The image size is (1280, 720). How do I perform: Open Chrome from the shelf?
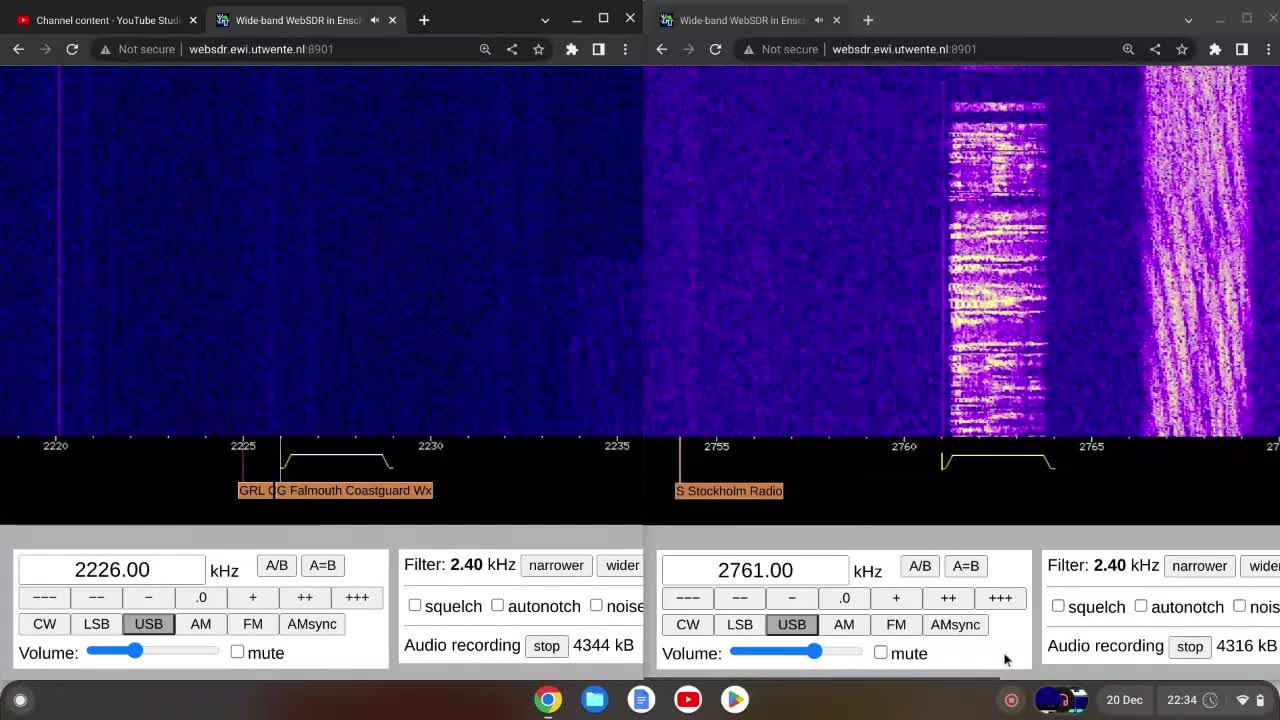pyautogui.click(x=548, y=699)
